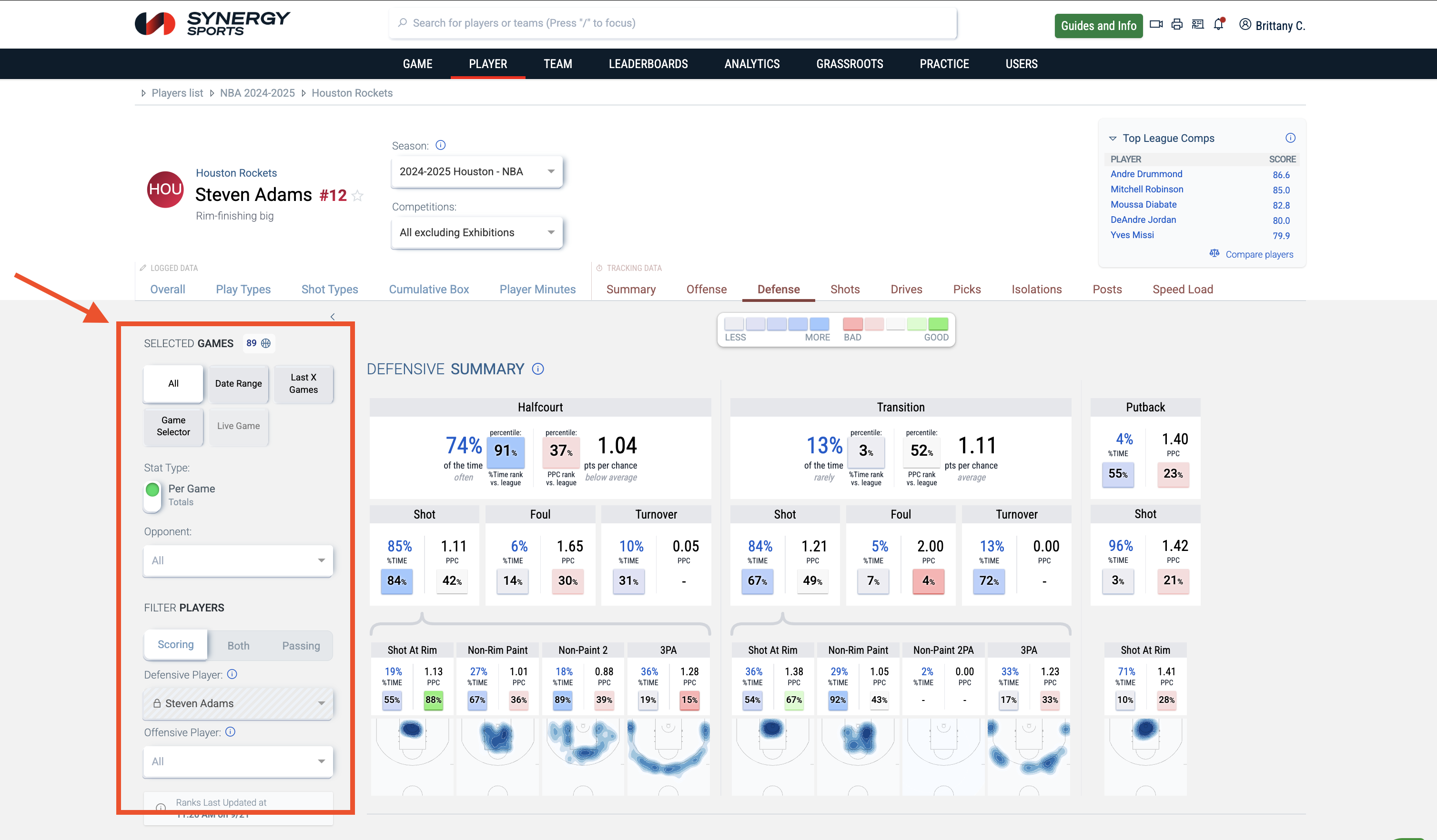Toggle Per Game / Totals stat type switch
Screen dimensions: 1437x840
(153, 495)
